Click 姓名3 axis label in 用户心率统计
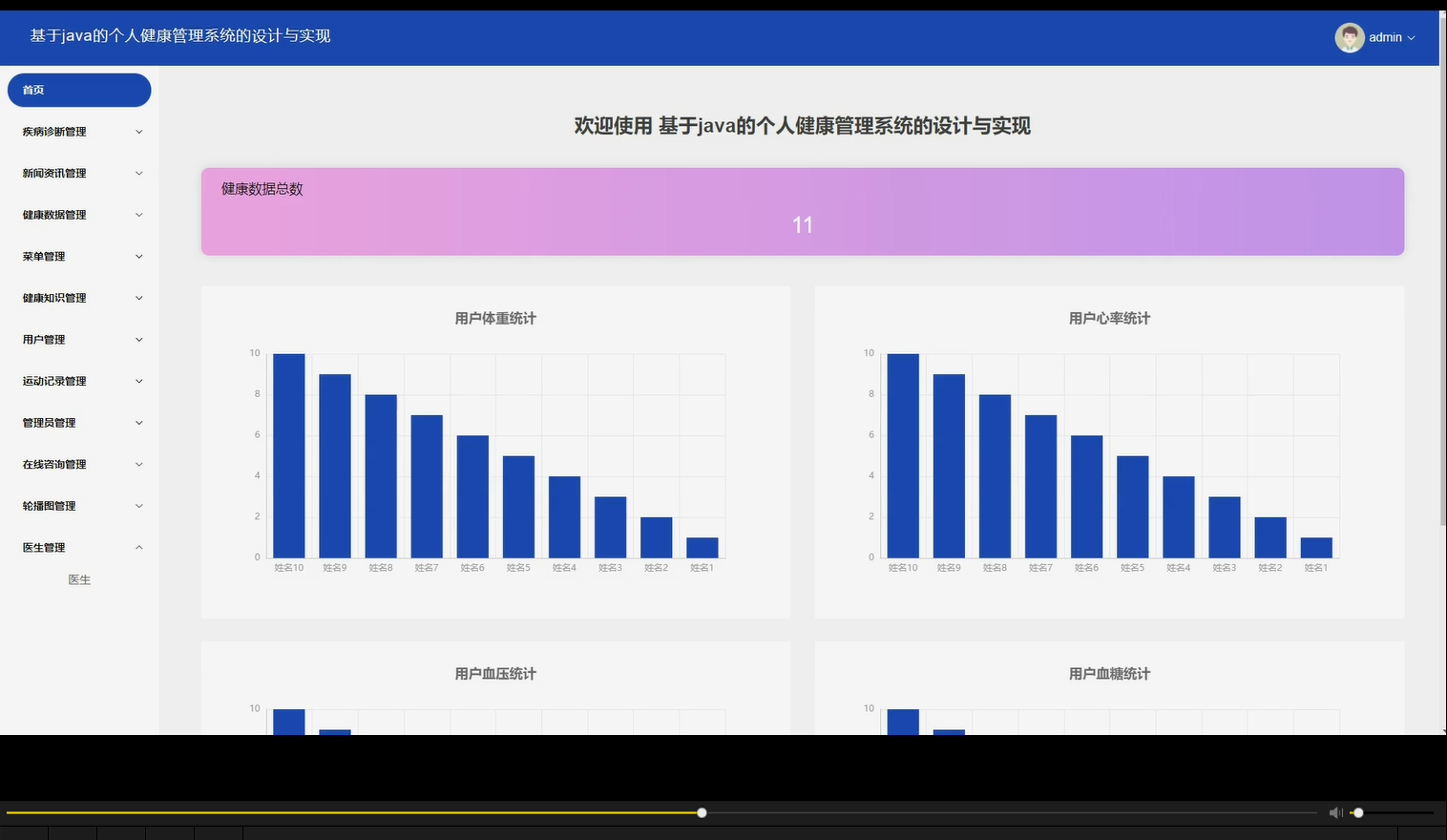The image size is (1447, 840). click(1225, 568)
